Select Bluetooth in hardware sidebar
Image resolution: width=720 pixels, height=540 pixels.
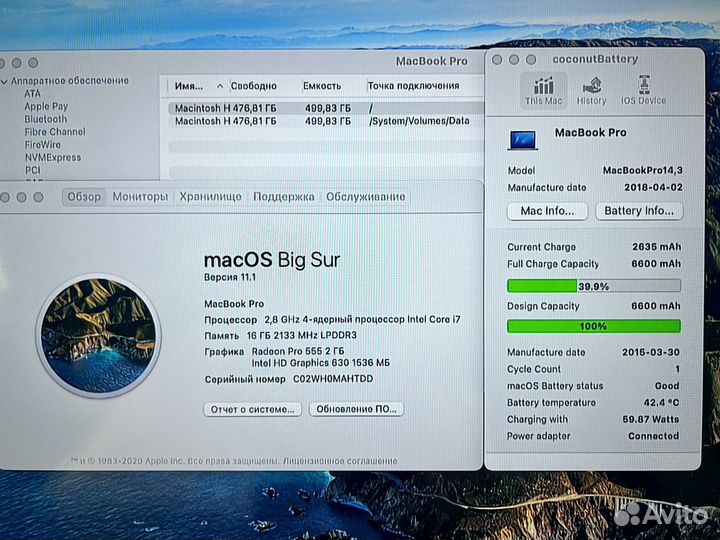(45, 119)
